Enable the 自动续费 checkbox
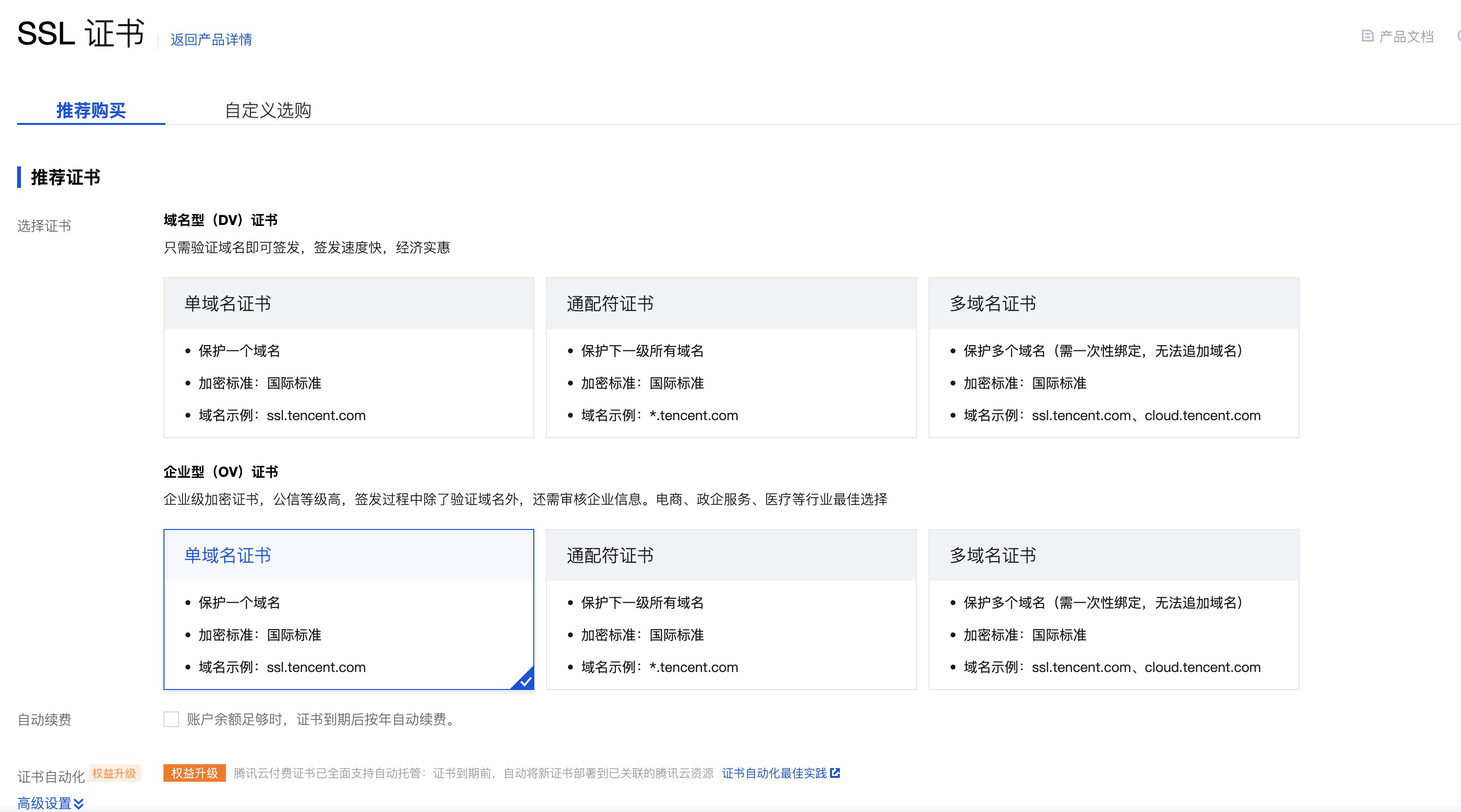The height and width of the screenshot is (812, 1461). [x=171, y=719]
